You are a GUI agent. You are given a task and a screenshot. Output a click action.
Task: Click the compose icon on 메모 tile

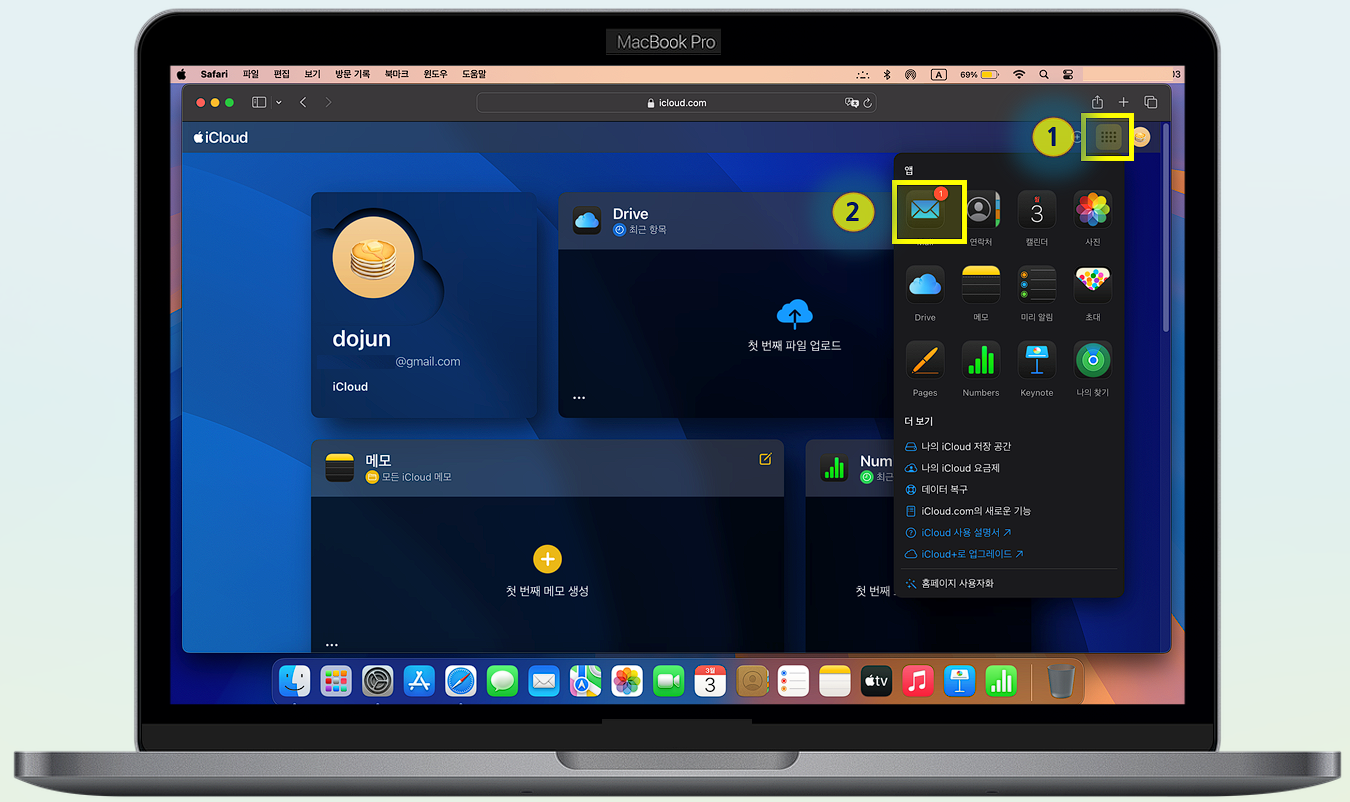(765, 459)
